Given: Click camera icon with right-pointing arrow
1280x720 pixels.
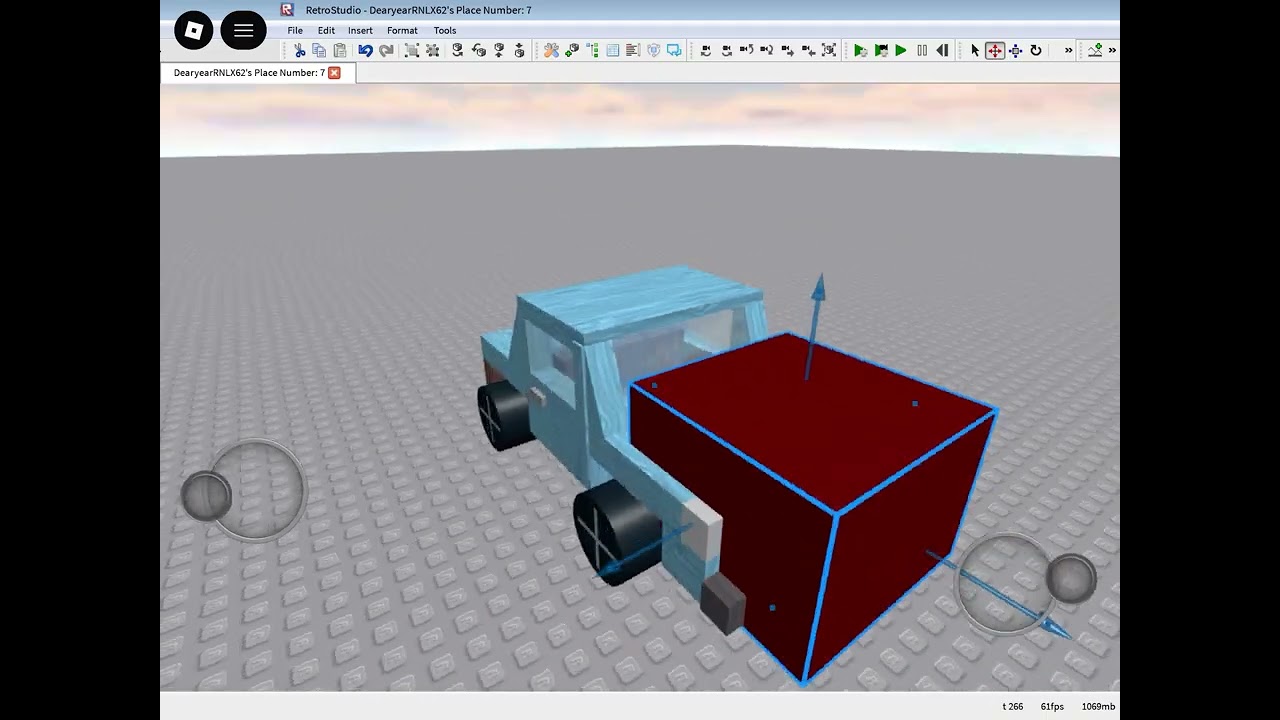Looking at the screenshot, I should tap(787, 50).
